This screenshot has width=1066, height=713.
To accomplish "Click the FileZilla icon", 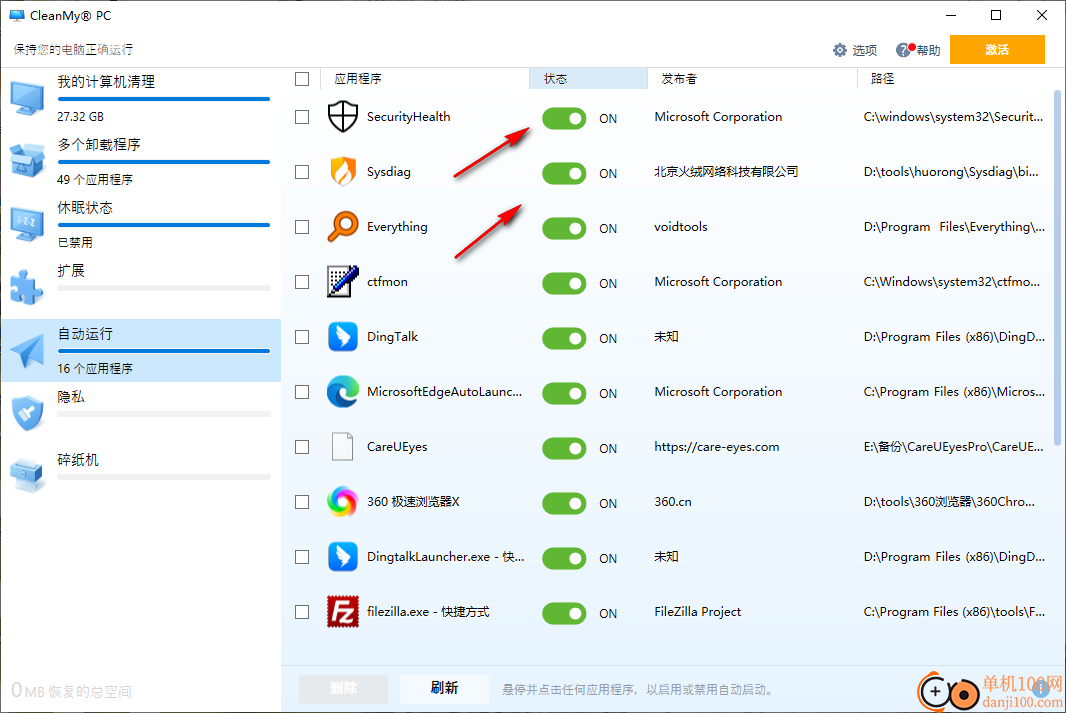I will coord(343,612).
